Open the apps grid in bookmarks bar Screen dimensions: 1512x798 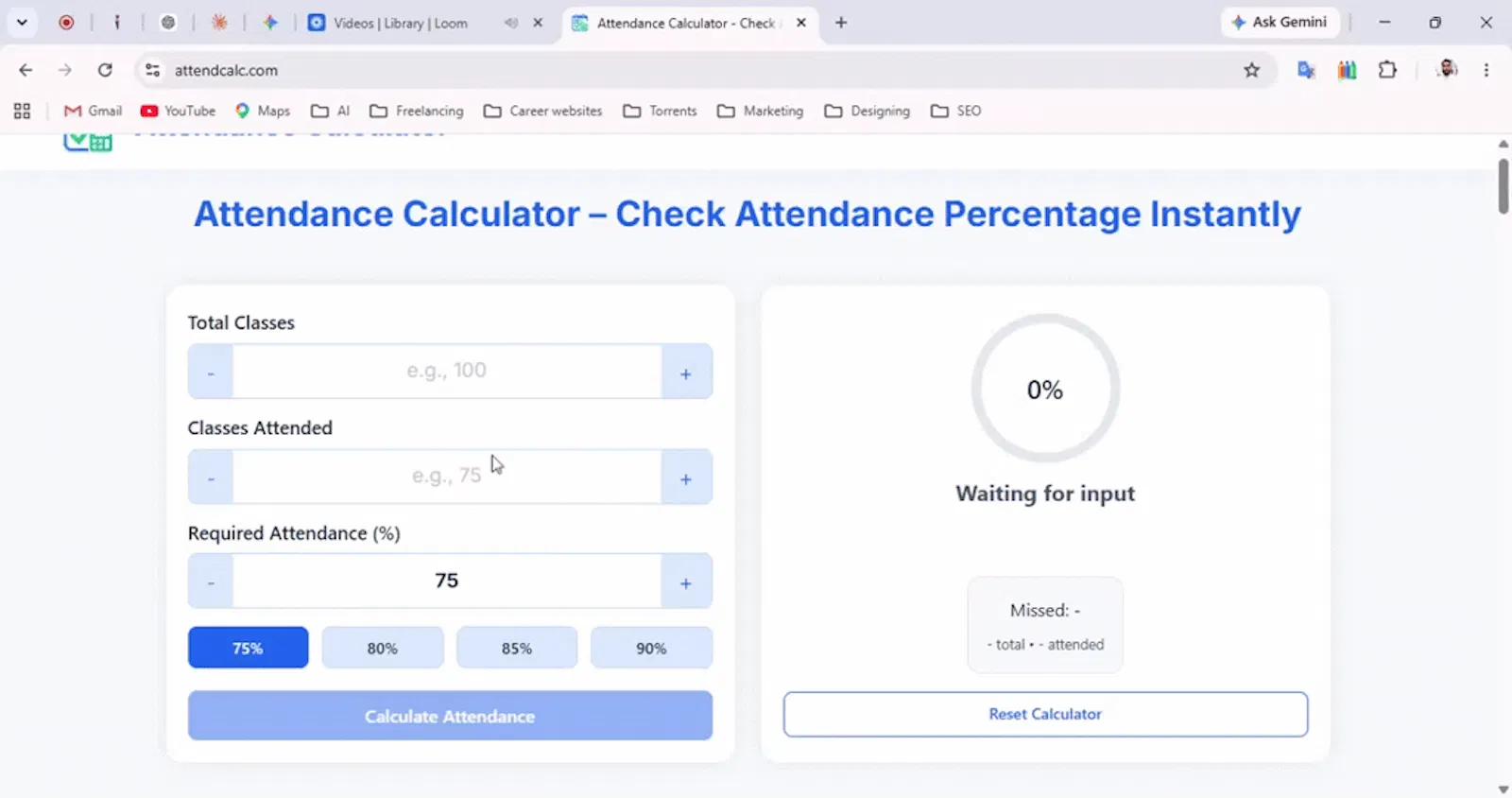[x=23, y=111]
